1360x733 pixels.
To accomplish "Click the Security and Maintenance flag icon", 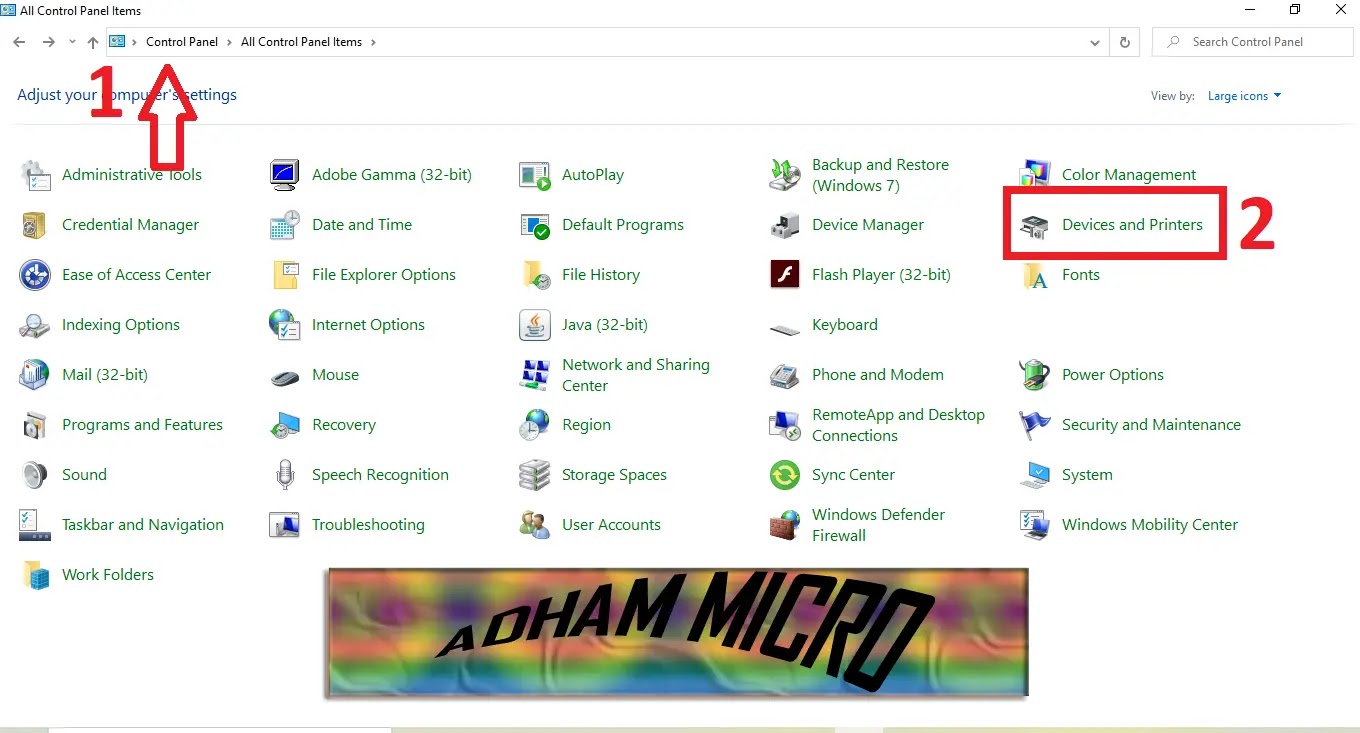I will point(1035,425).
